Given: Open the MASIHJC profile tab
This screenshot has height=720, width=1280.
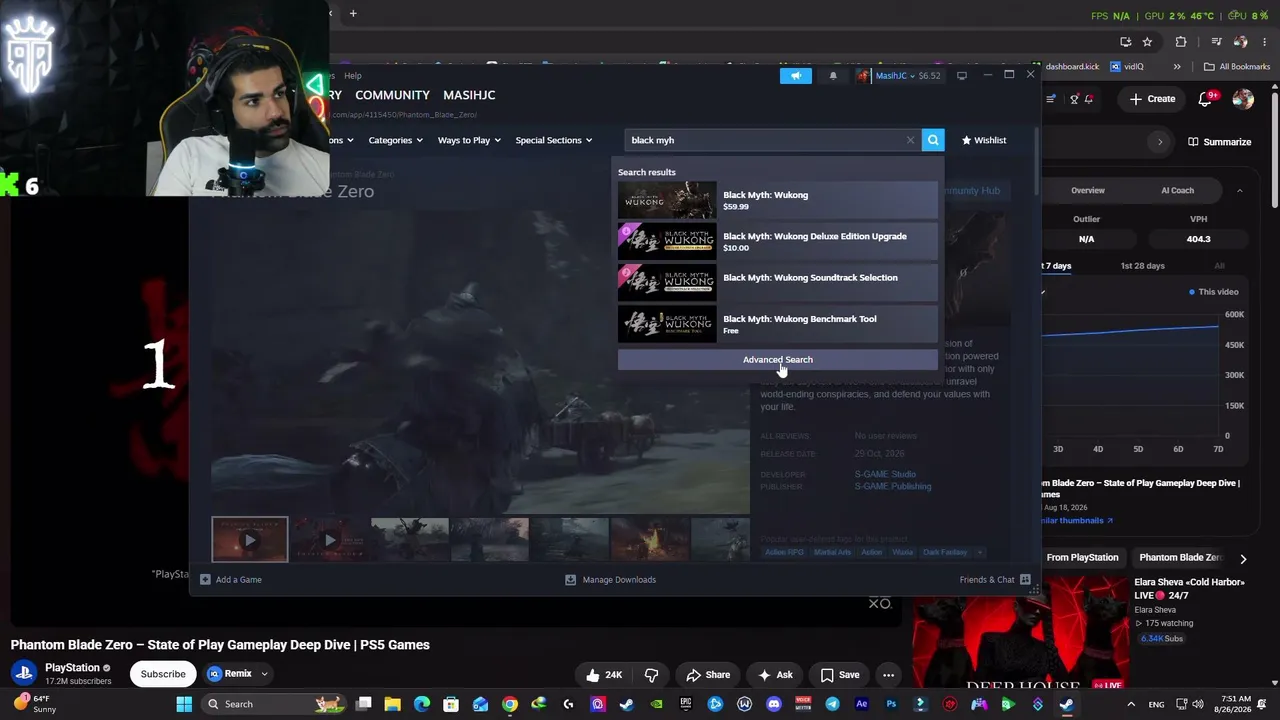Looking at the screenshot, I should pyautogui.click(x=469, y=95).
